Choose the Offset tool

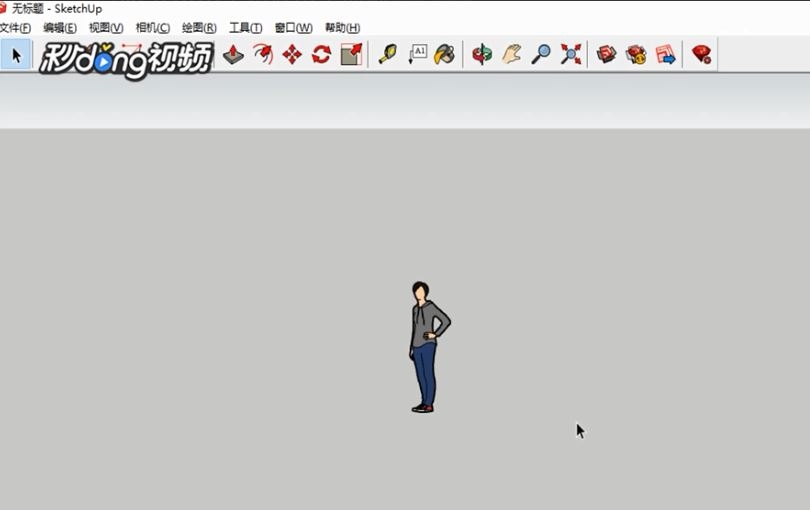click(x=263, y=54)
